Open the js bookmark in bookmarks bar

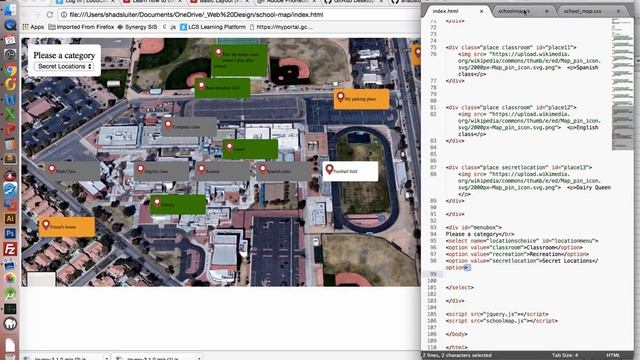170,27
